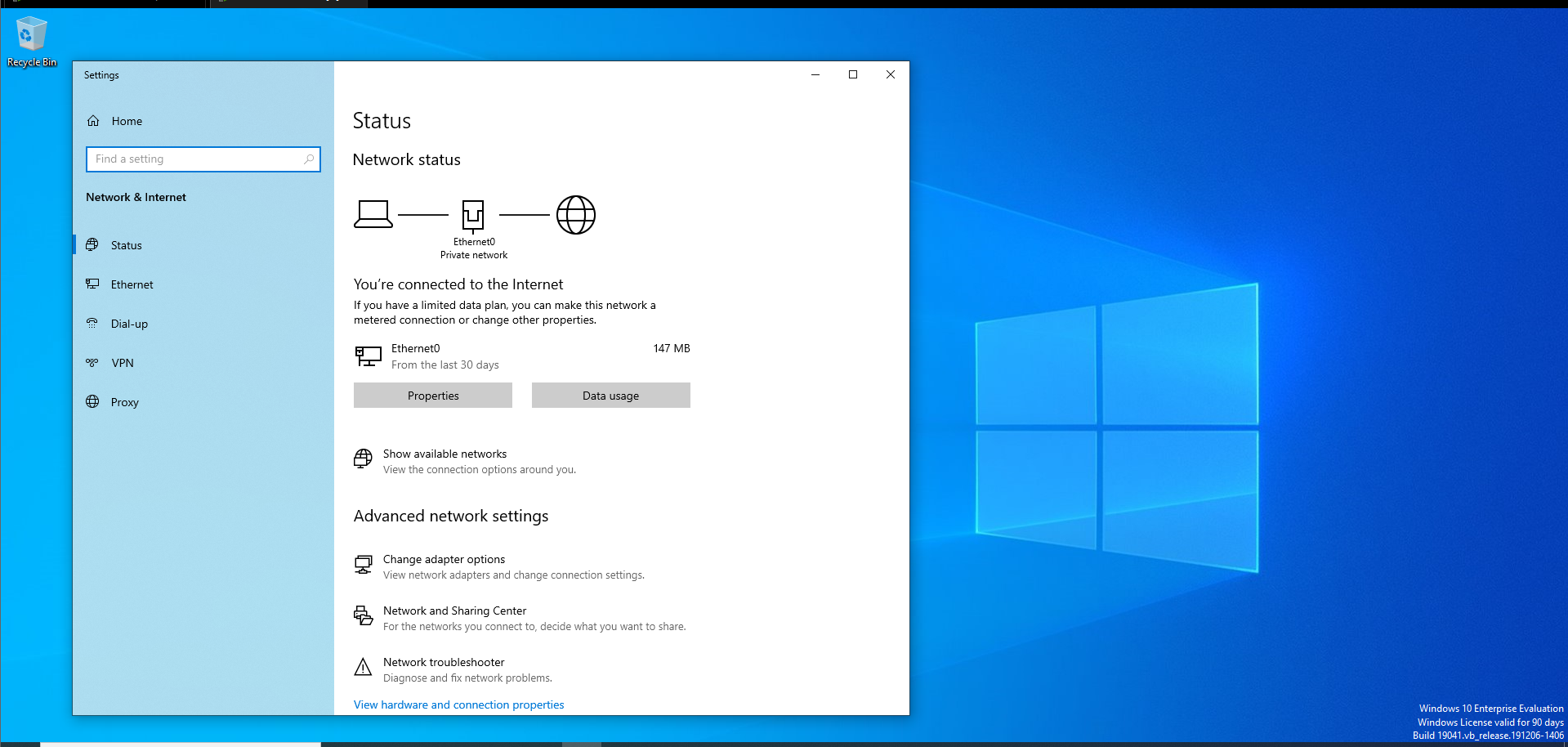Click the Change adapter options icon
This screenshot has width=1568, height=747.
(363, 565)
